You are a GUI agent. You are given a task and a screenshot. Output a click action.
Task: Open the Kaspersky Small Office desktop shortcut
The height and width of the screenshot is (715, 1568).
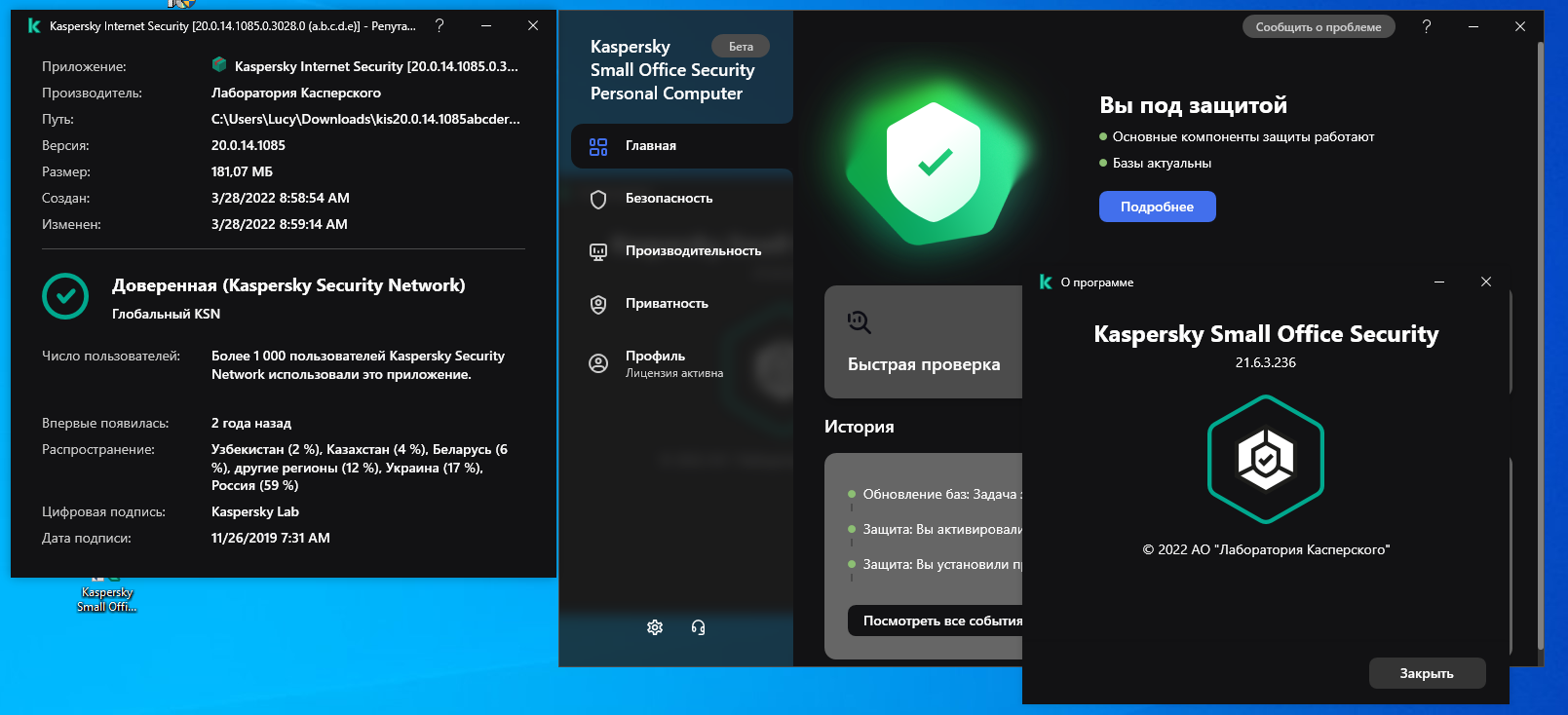coord(106,596)
